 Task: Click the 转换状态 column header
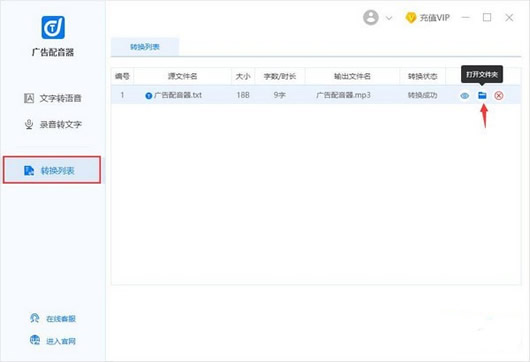[x=423, y=76]
